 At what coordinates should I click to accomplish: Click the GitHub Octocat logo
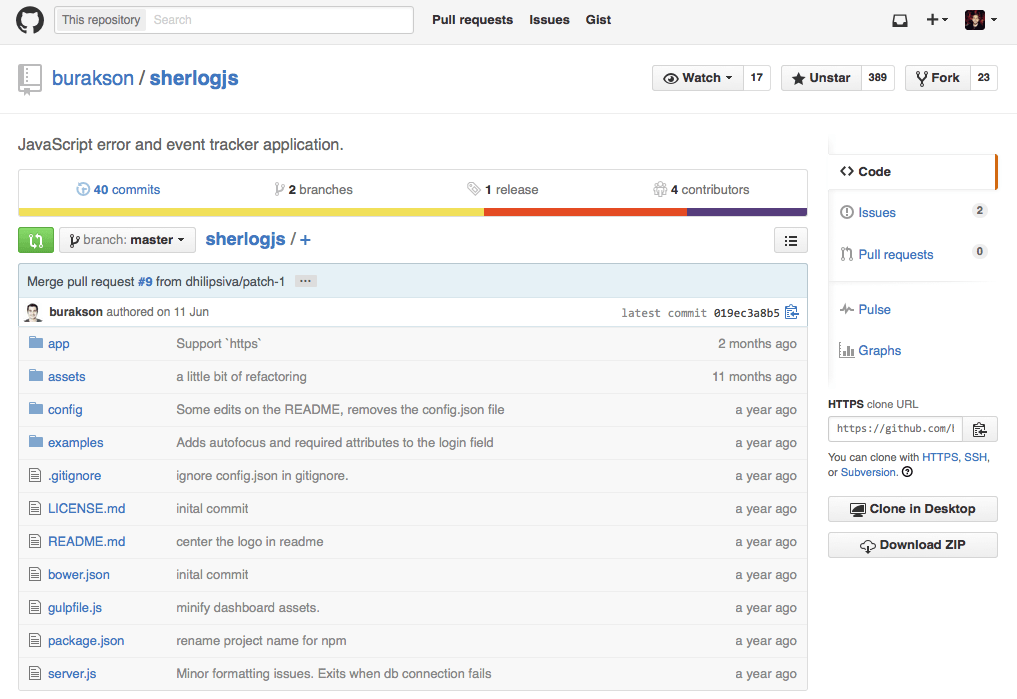30,21
